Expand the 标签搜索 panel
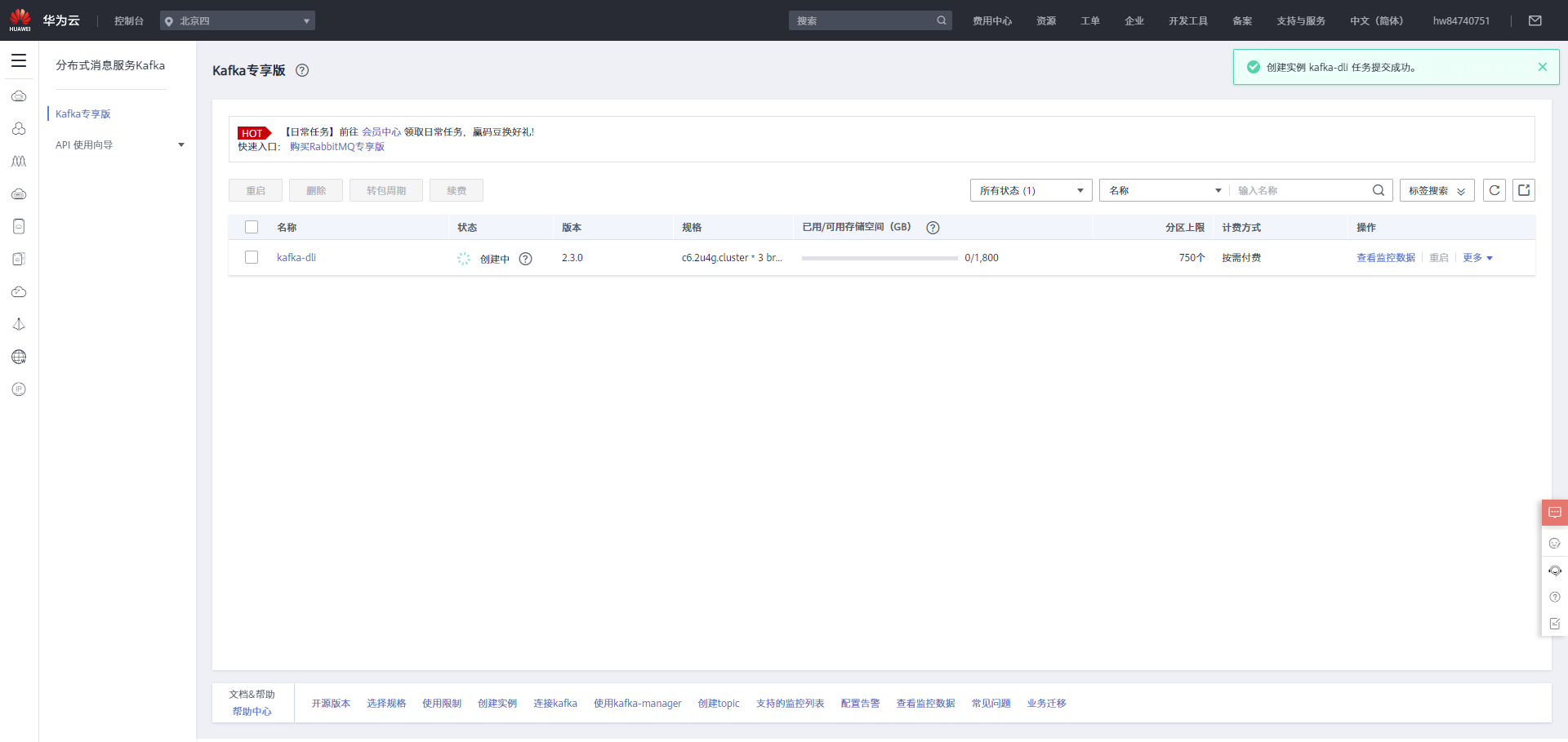1568x742 pixels. [1437, 190]
